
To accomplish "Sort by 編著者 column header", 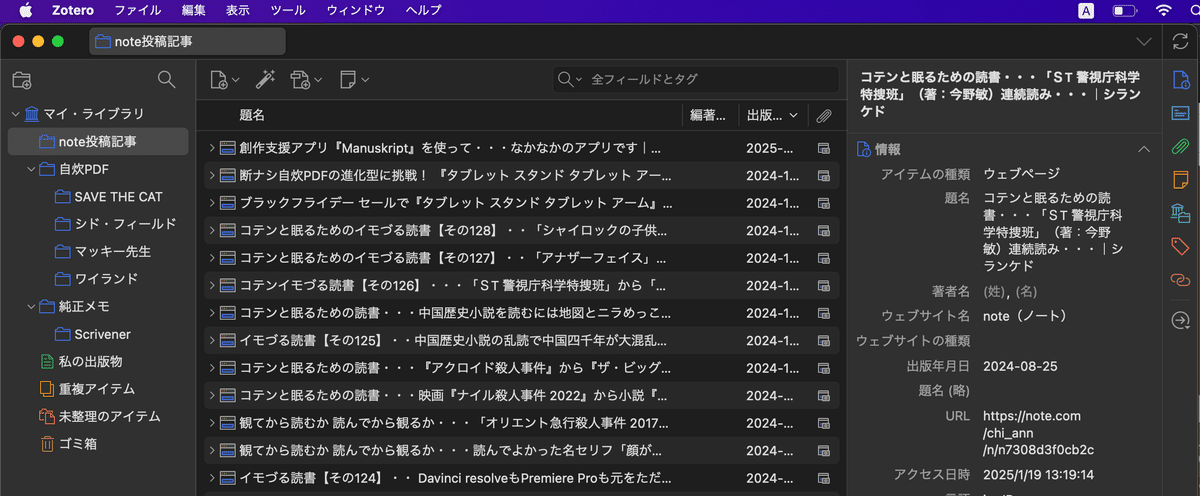I will (710, 115).
